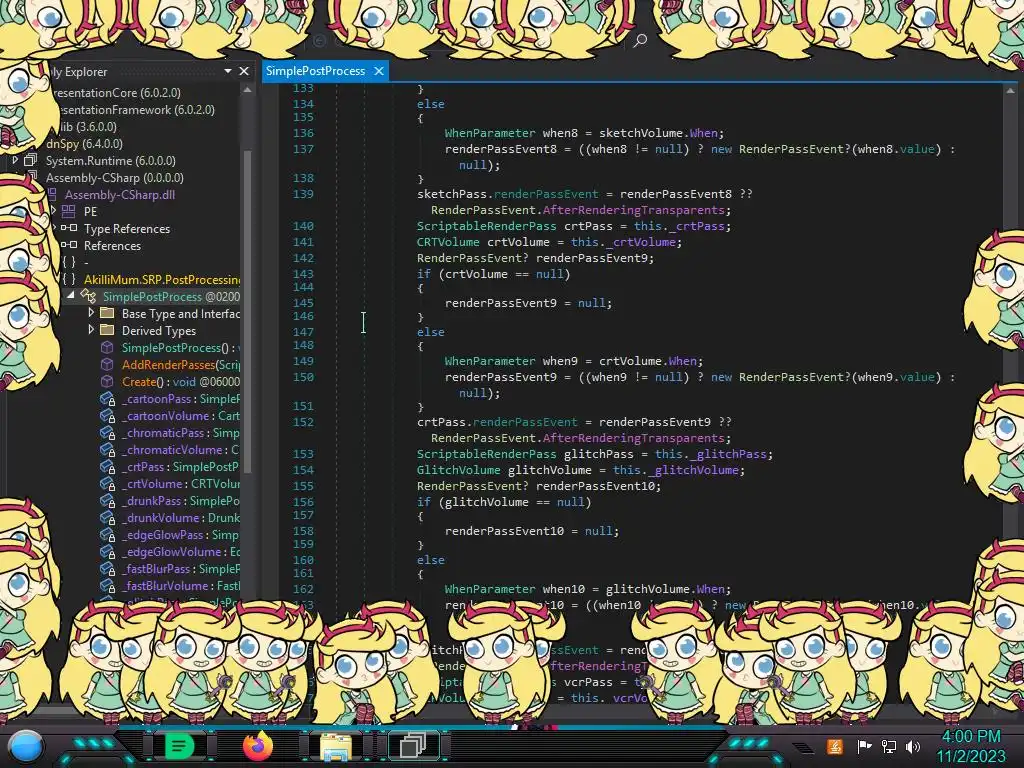This screenshot has height=768, width=1024.
Task: Click line number 147 in the gutter
Action: [x=303, y=331]
